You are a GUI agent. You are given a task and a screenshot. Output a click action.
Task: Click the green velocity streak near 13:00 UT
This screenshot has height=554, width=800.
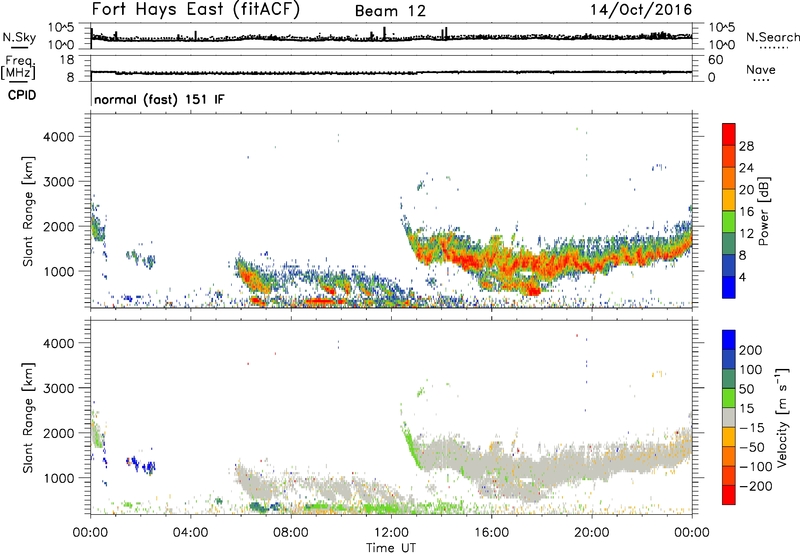410,445
